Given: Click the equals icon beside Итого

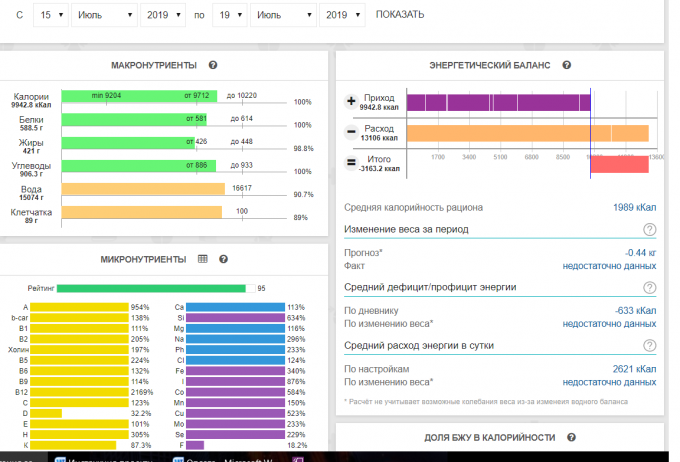Looking at the screenshot, I should click(x=351, y=162).
